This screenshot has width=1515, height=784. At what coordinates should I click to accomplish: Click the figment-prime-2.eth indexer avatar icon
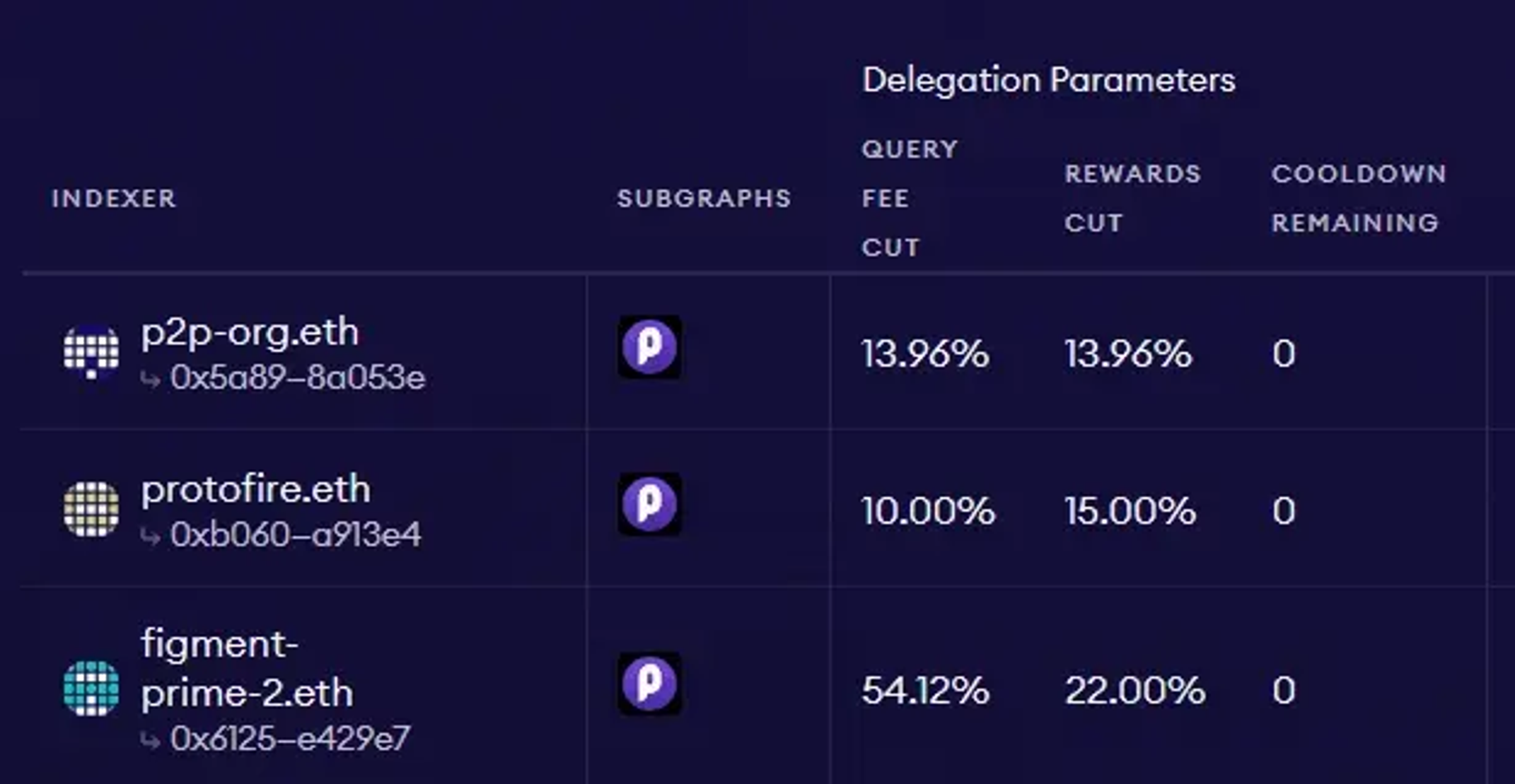coord(91,688)
